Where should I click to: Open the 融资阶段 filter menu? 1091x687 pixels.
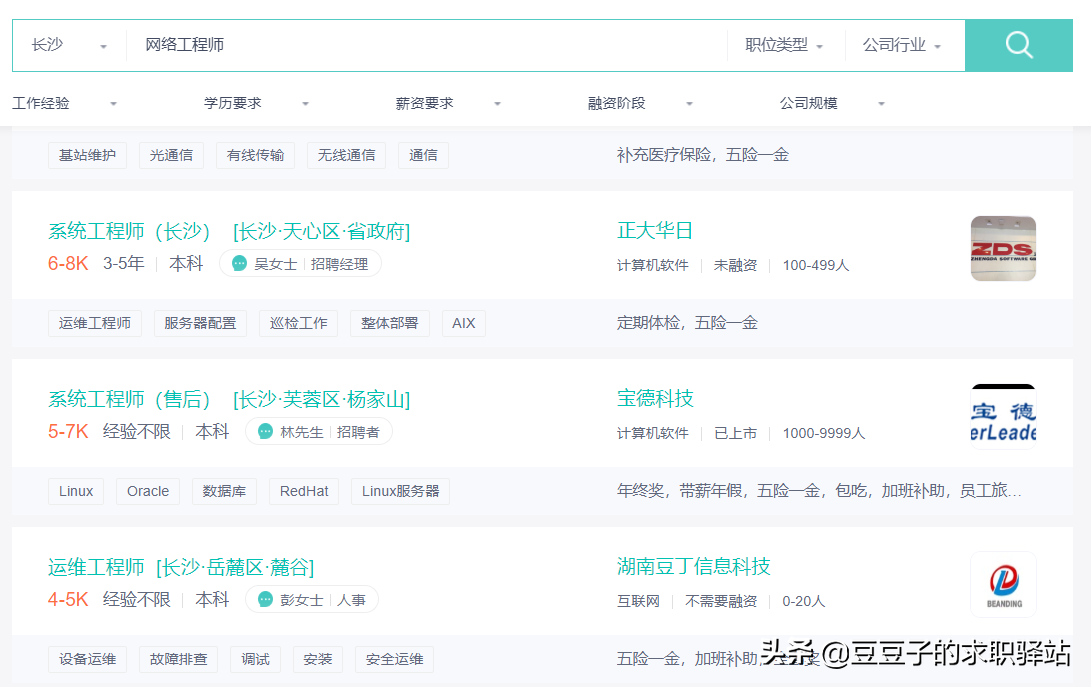(x=641, y=103)
